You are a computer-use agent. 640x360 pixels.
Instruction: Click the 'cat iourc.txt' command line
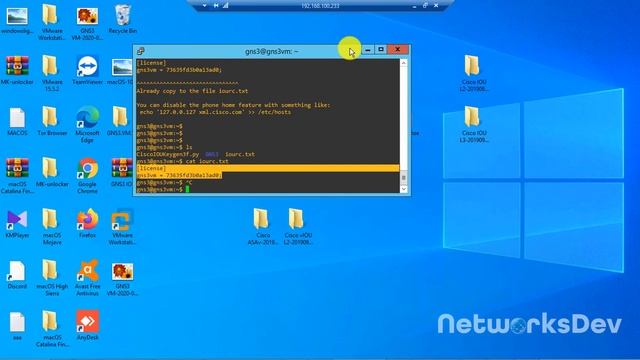tap(207, 161)
